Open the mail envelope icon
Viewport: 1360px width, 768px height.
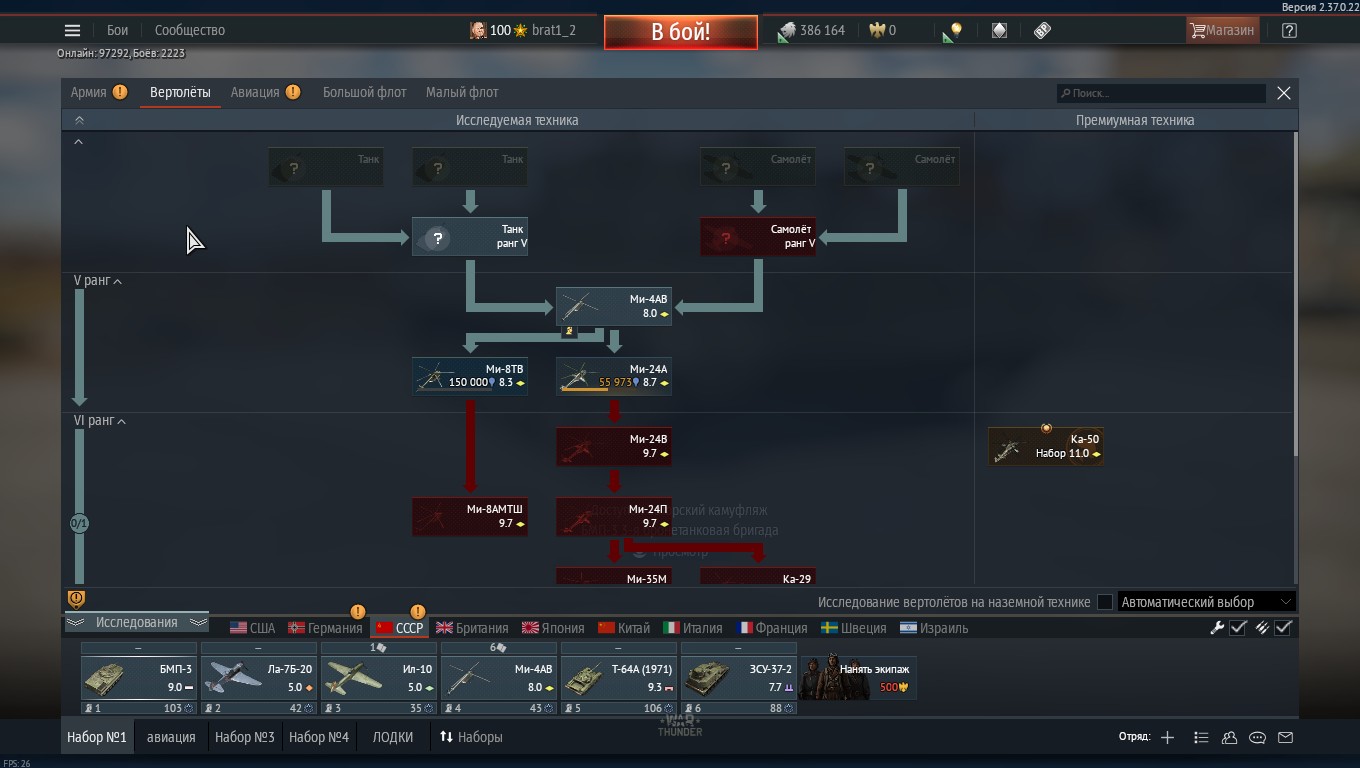pyautogui.click(x=1286, y=738)
